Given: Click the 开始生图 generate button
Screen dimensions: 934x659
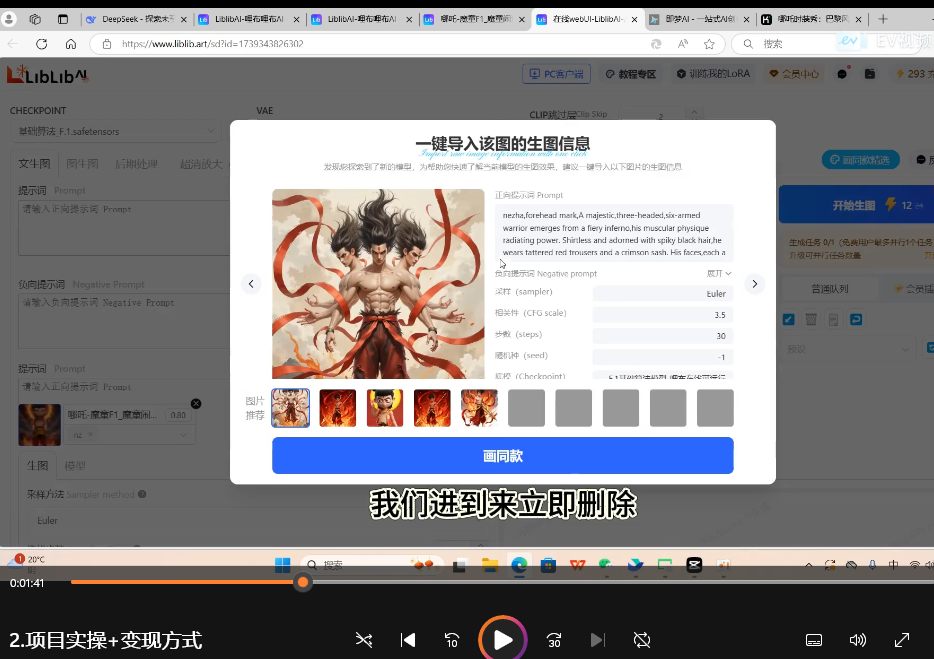Looking at the screenshot, I should (856, 205).
